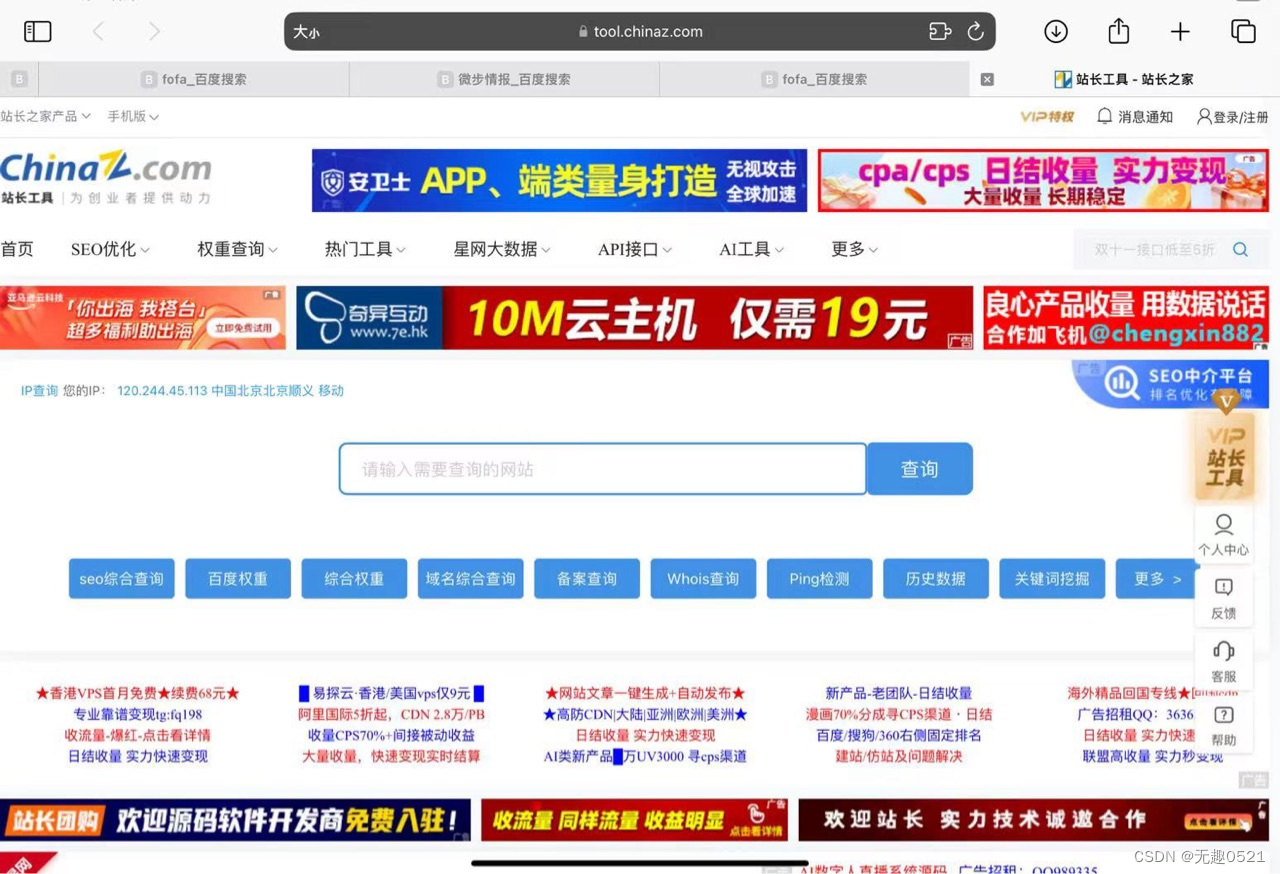The width and height of the screenshot is (1280, 874).
Task: Click the ChinaZ.com logo
Action: point(106,179)
